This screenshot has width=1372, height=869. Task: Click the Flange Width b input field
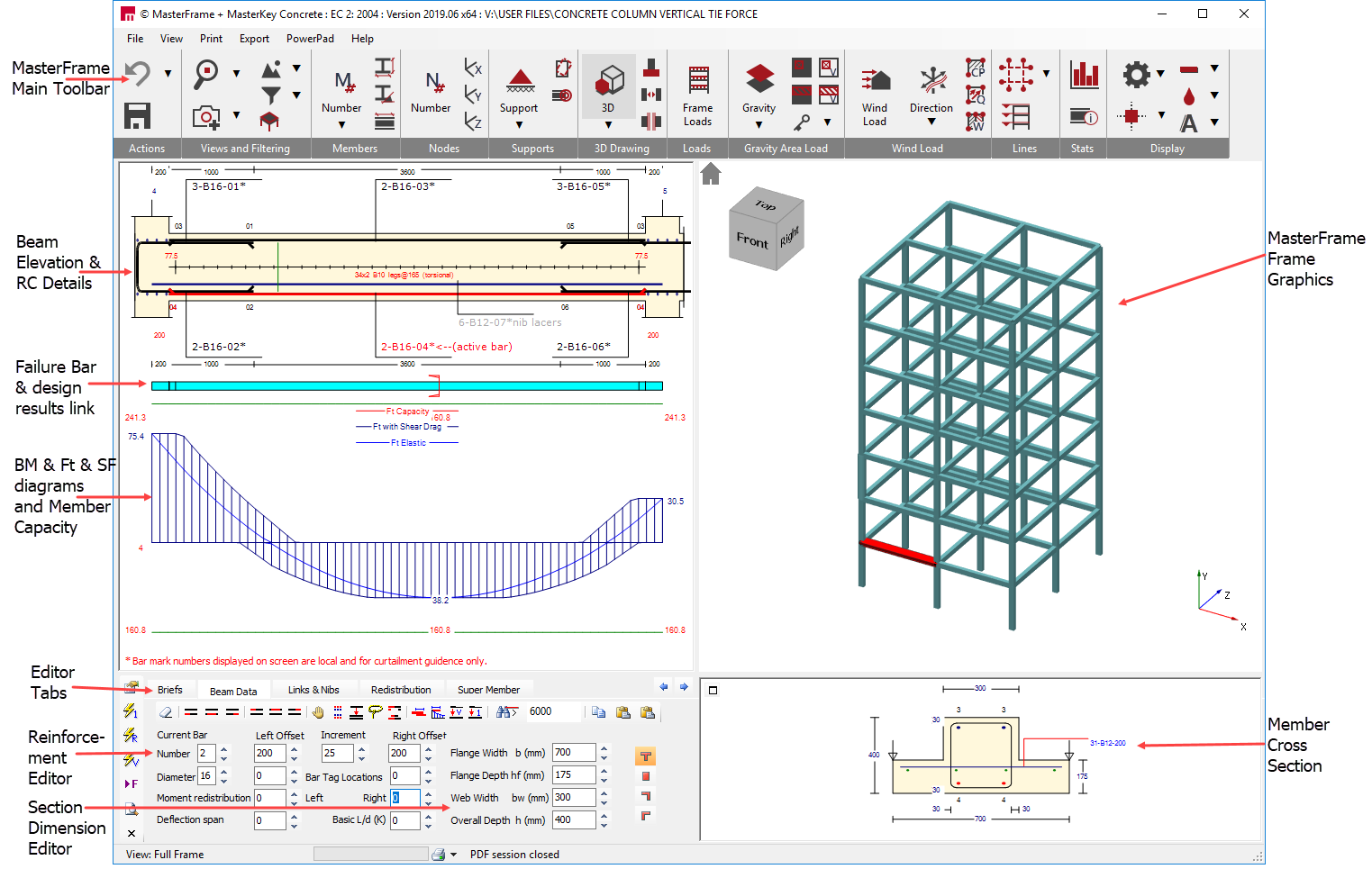pos(574,753)
